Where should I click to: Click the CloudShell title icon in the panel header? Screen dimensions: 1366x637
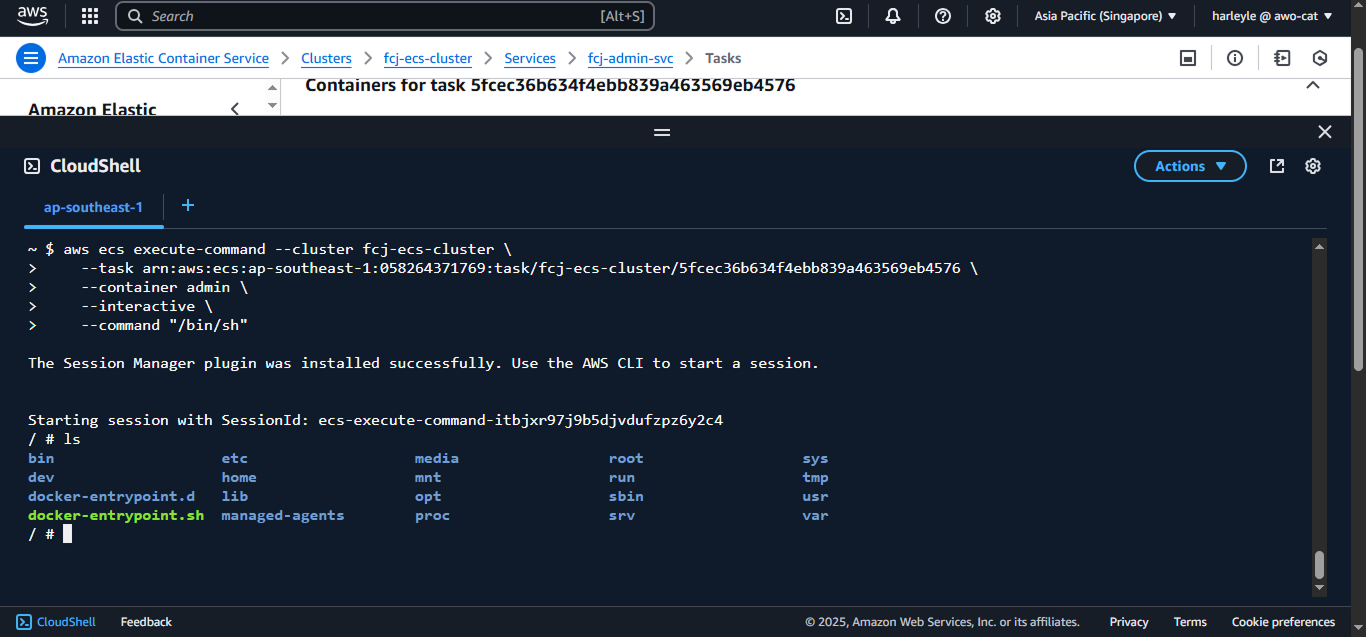click(32, 166)
